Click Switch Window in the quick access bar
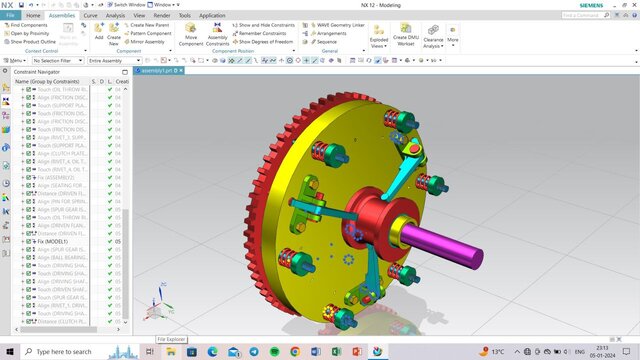The height and width of the screenshot is (360, 640). 126,5
